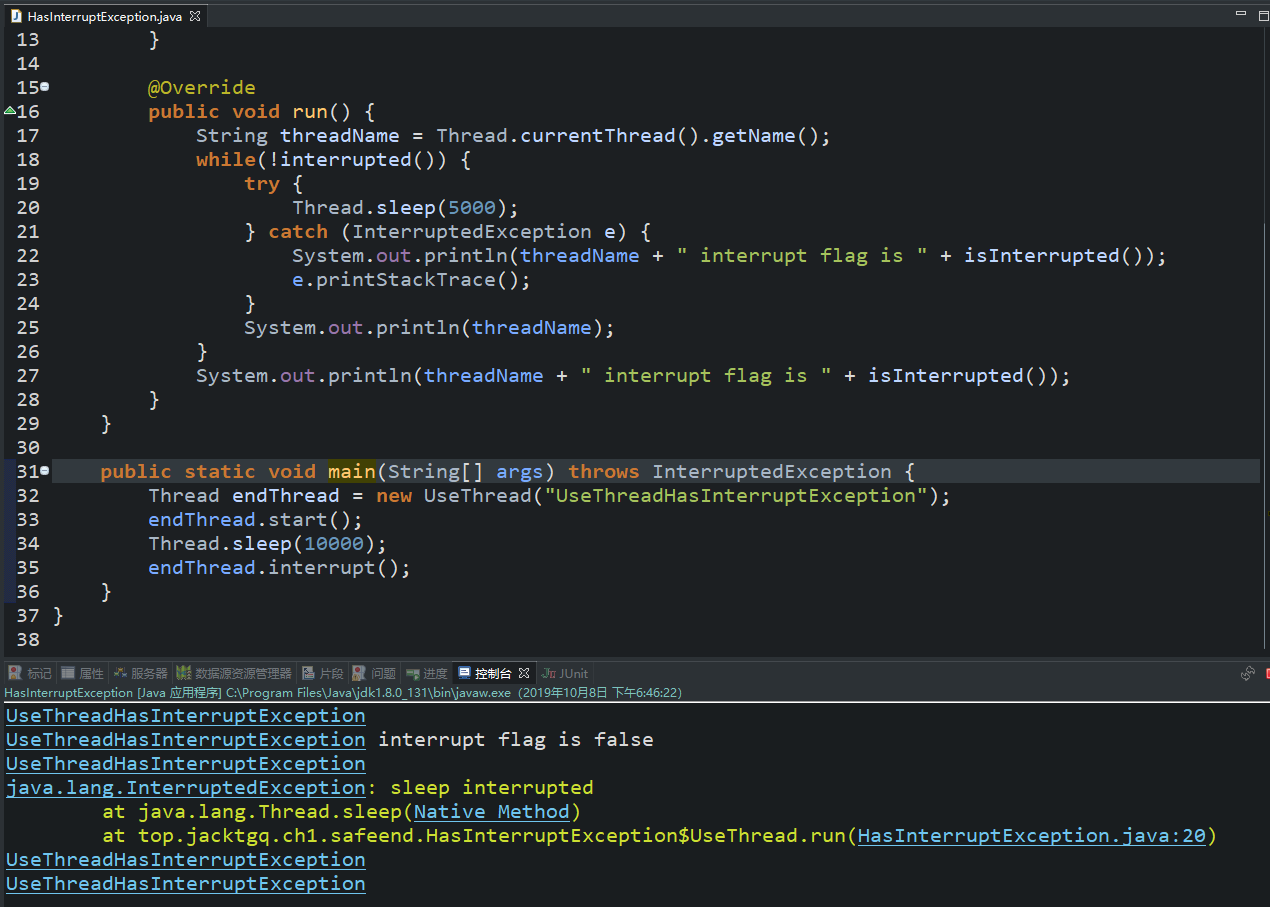Screen dimensions: 1270x907
Task: Open the HasInterruptException.java:20 stack trace link
Action: click(x=1032, y=835)
